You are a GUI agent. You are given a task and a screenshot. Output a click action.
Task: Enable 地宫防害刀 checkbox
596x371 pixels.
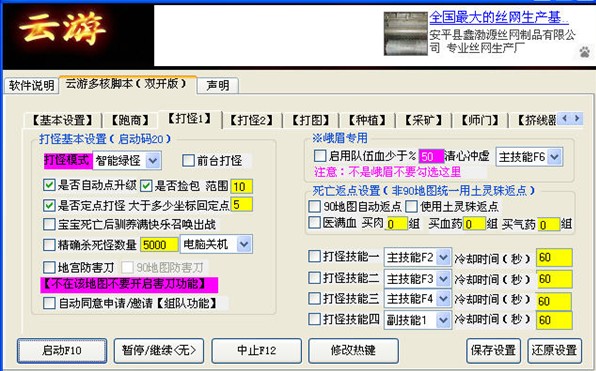coord(49,267)
